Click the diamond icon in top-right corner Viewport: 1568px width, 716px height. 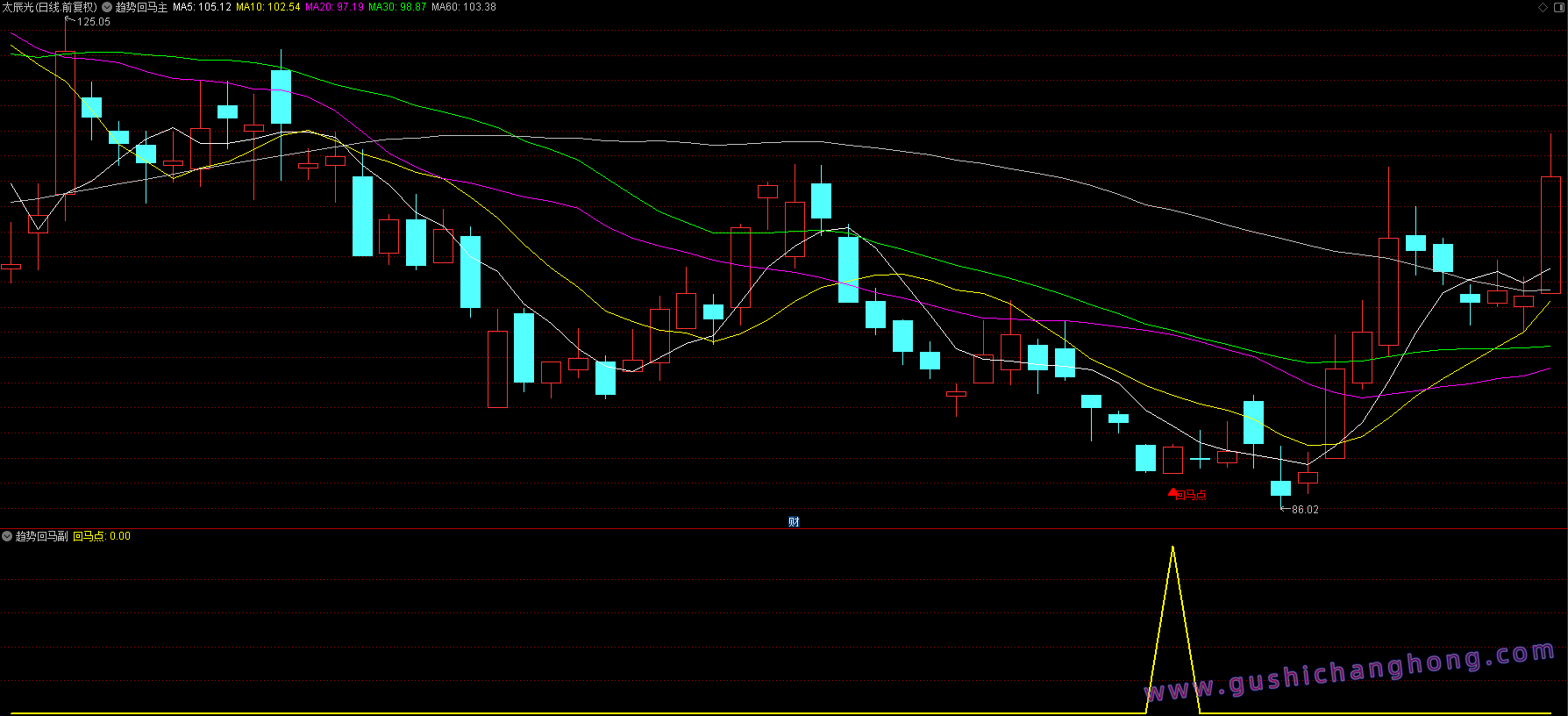(1543, 7)
